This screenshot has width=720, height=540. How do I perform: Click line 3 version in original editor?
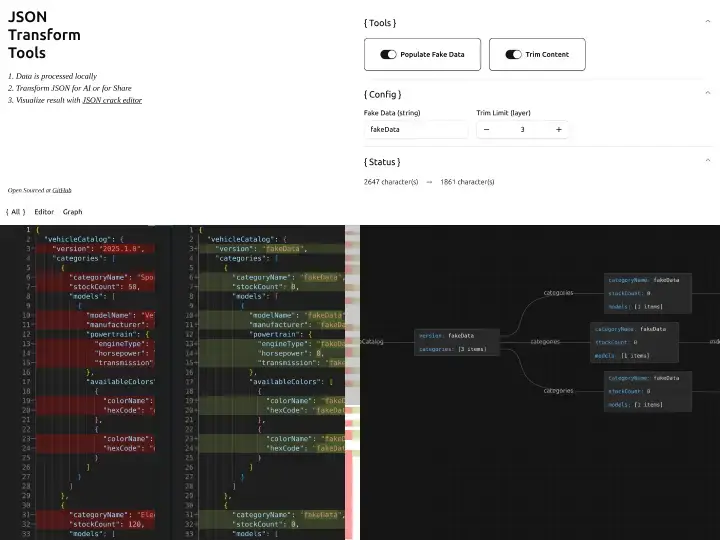click(x=100, y=248)
